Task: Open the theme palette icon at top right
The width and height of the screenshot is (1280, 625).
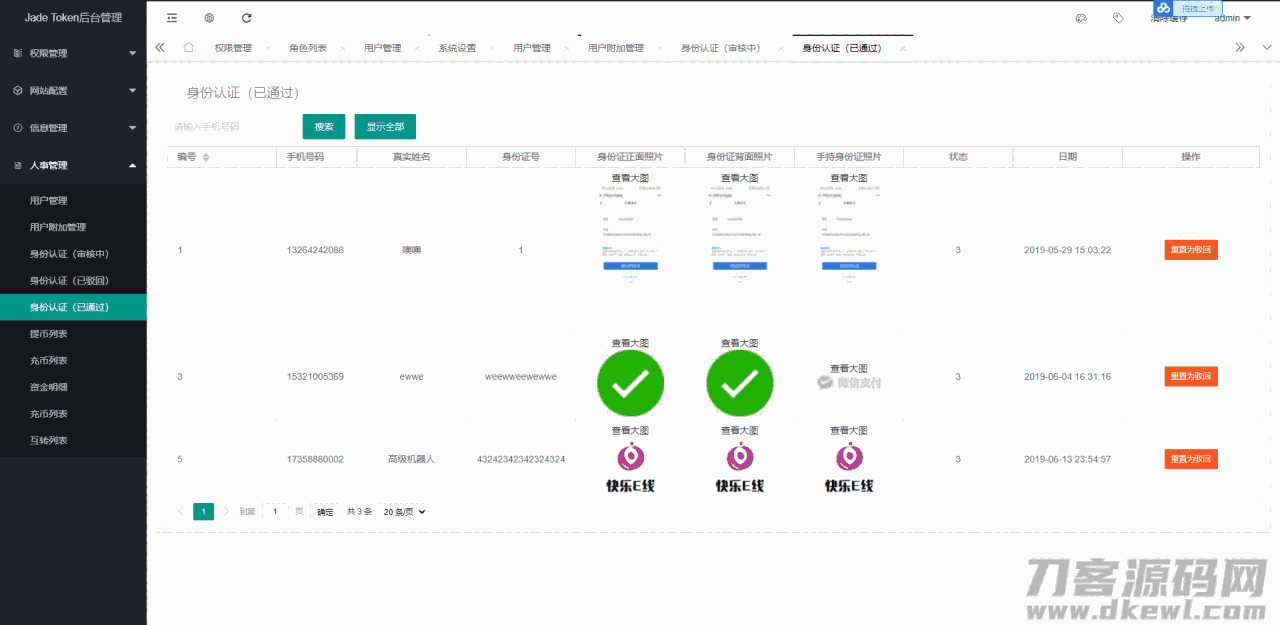Action: tap(1081, 17)
